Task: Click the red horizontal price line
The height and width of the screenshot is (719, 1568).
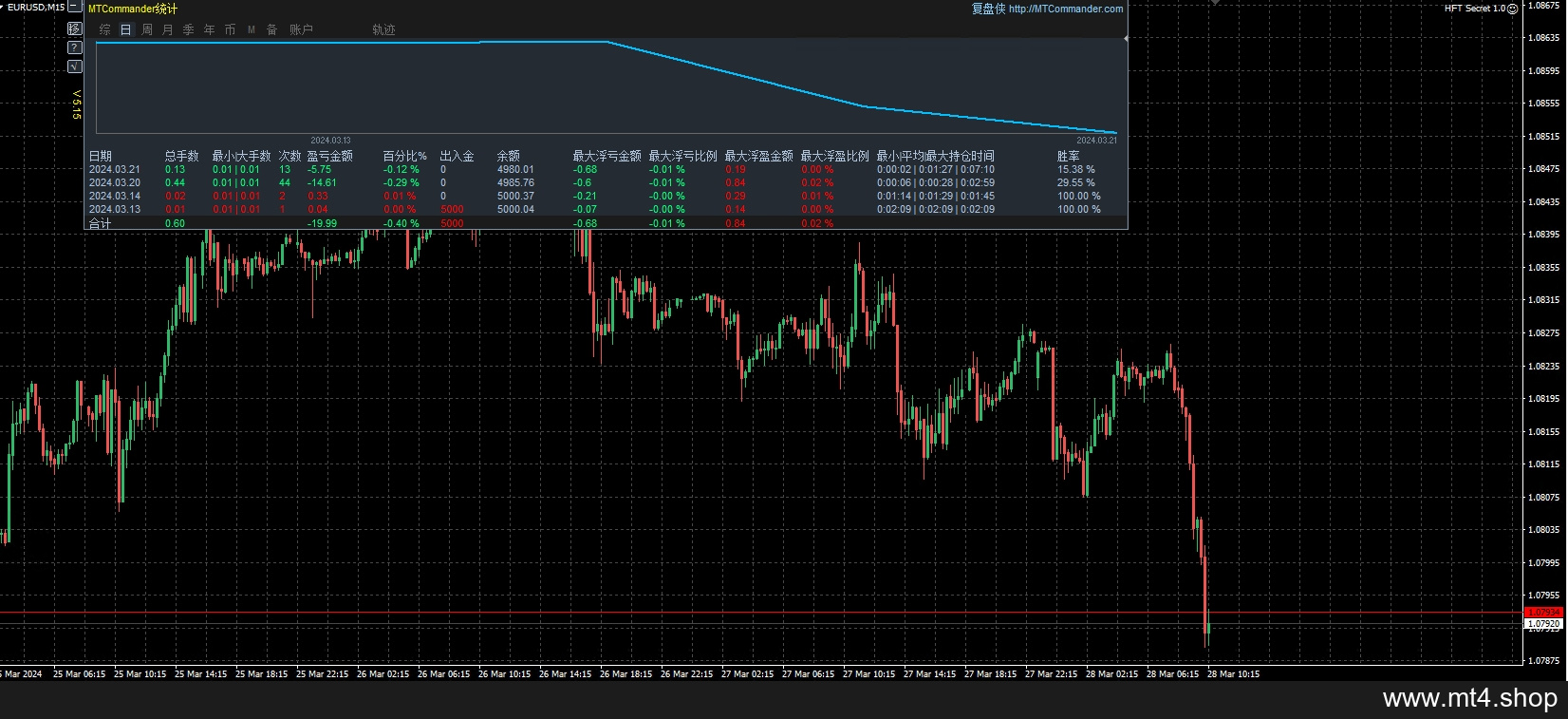Action: point(759,613)
